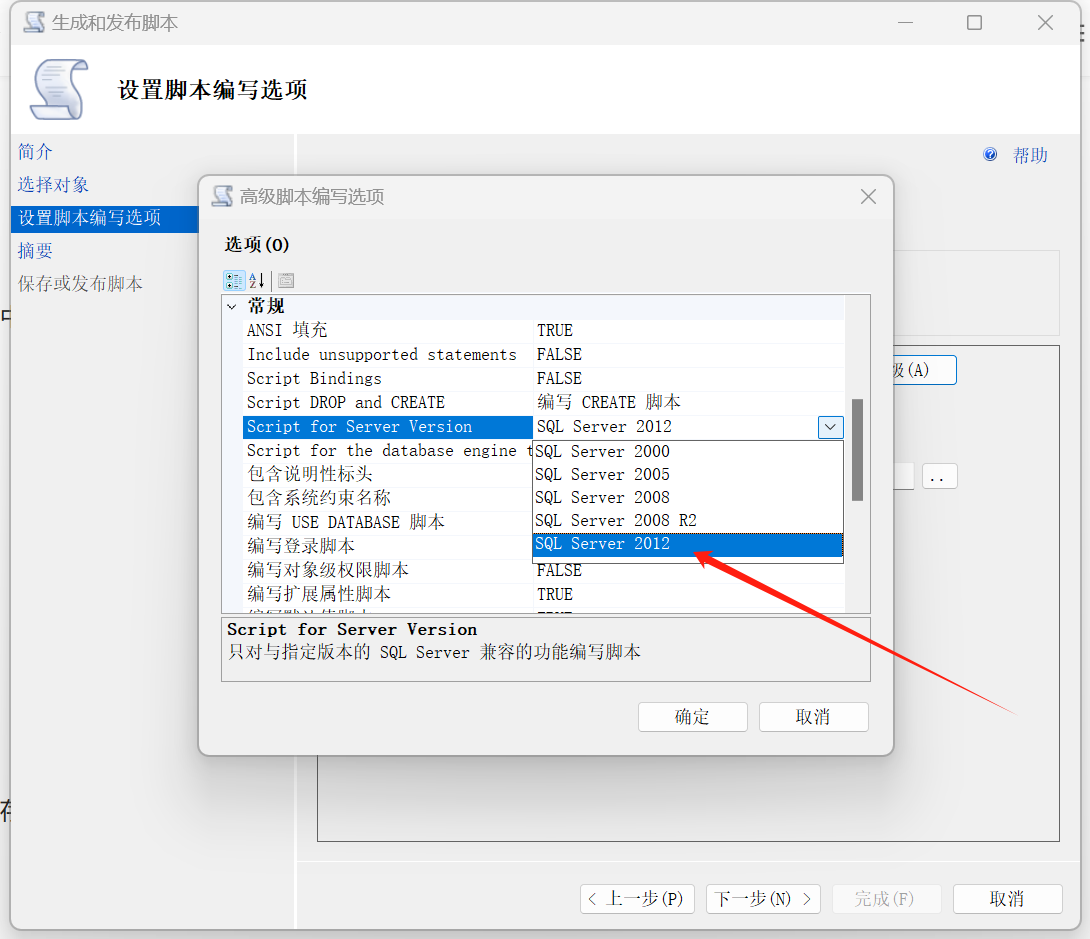Click FALSE value of 编写对象级权限脚本

[x=559, y=571]
